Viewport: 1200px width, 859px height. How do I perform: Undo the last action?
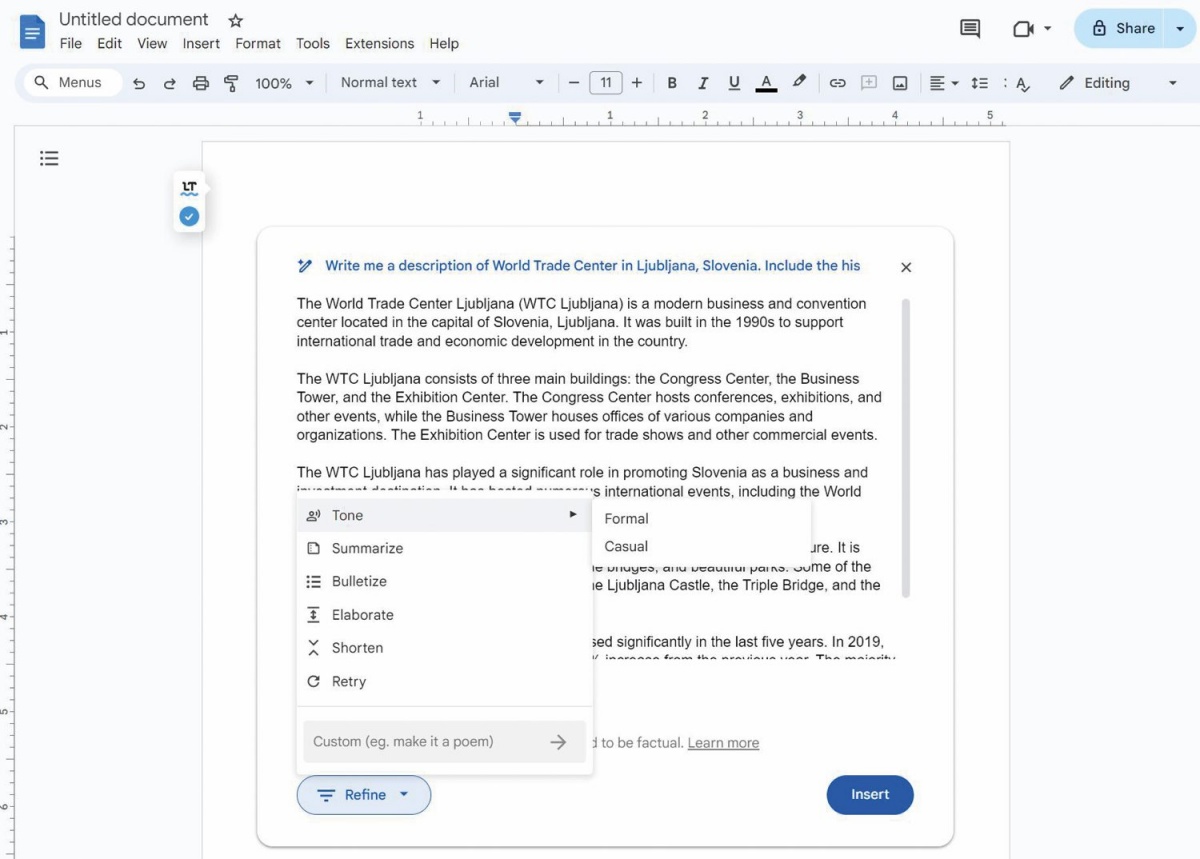click(139, 83)
